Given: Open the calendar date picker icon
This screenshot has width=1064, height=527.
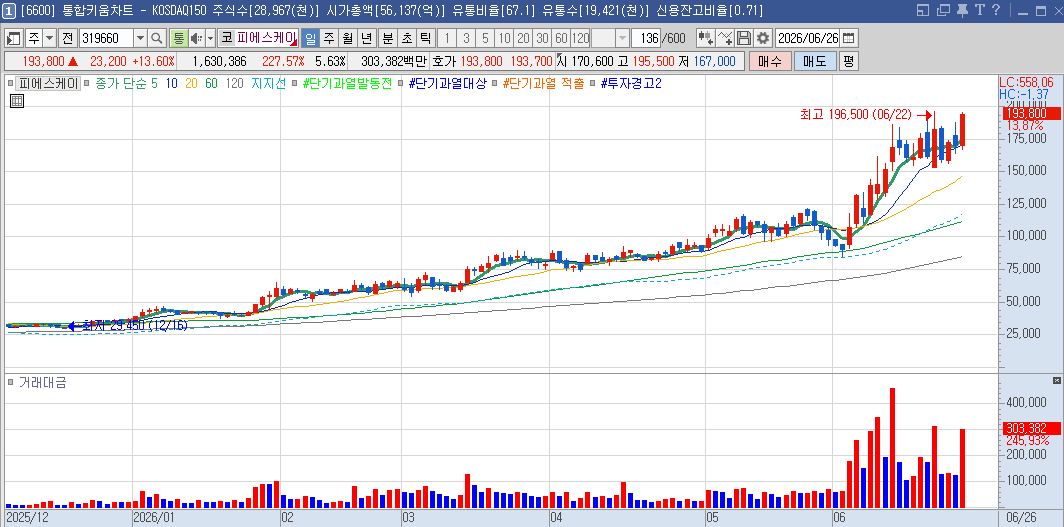Looking at the screenshot, I should click(849, 38).
